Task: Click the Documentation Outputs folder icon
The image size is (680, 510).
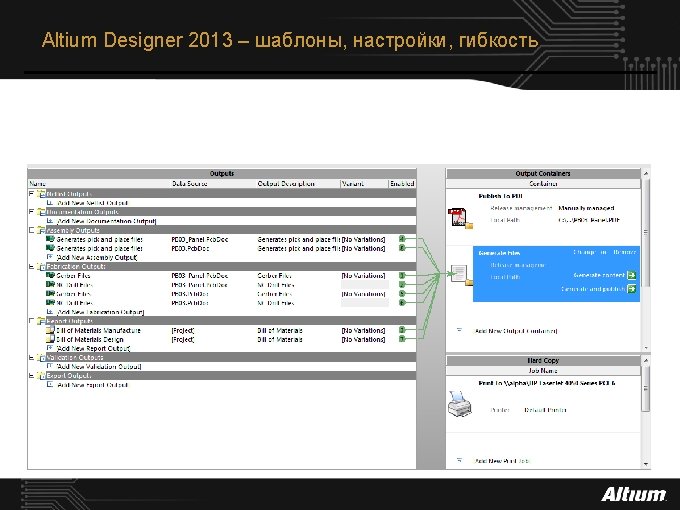Action: [x=41, y=212]
